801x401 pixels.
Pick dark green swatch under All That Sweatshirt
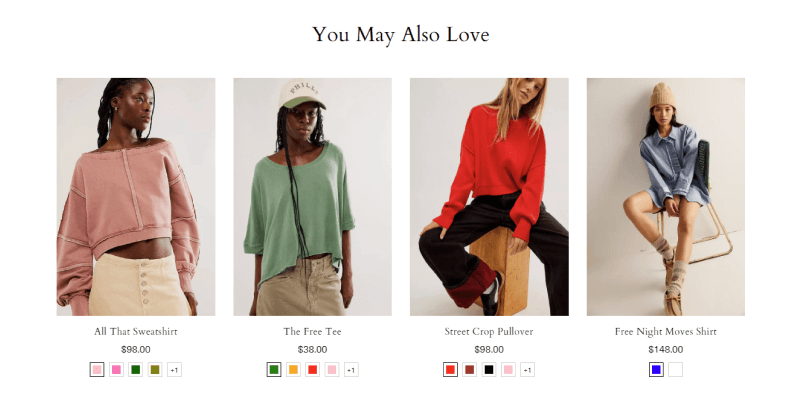point(135,369)
